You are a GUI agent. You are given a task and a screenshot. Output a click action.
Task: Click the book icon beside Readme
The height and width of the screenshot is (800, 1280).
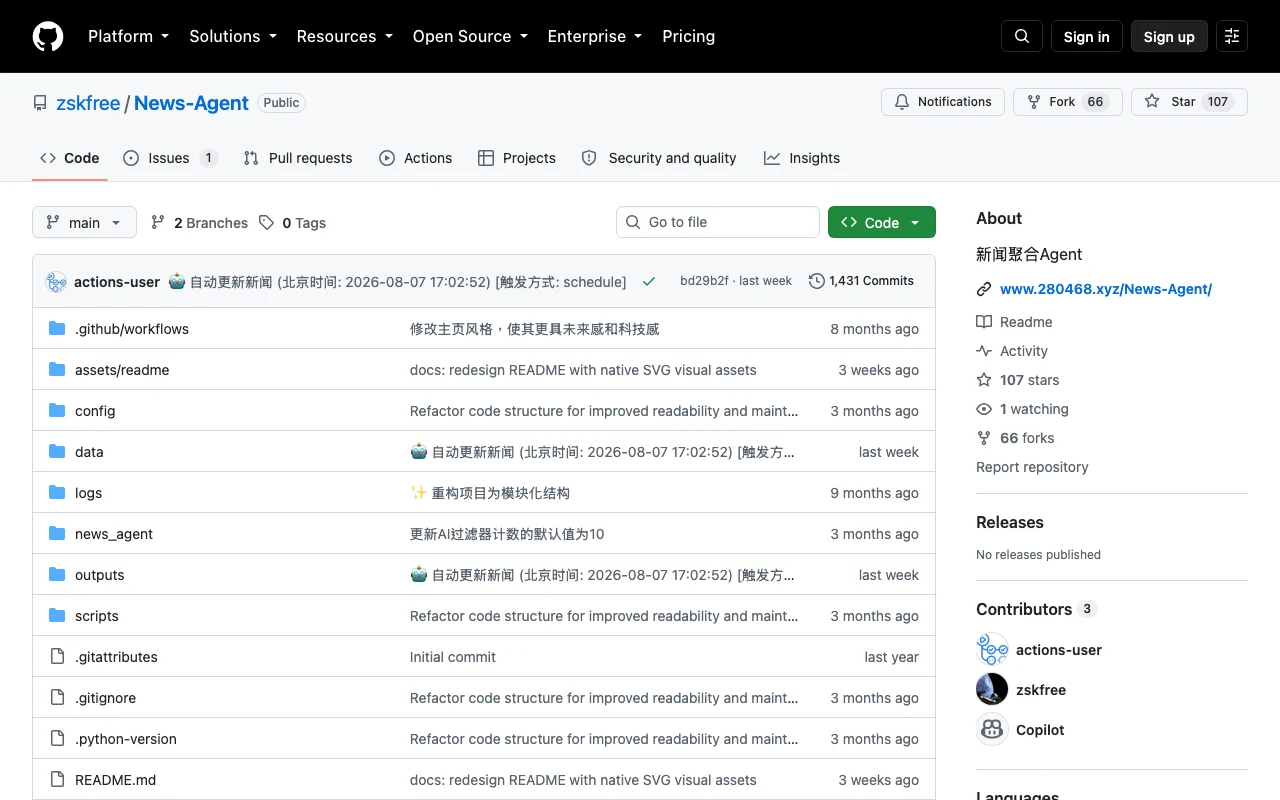(984, 322)
